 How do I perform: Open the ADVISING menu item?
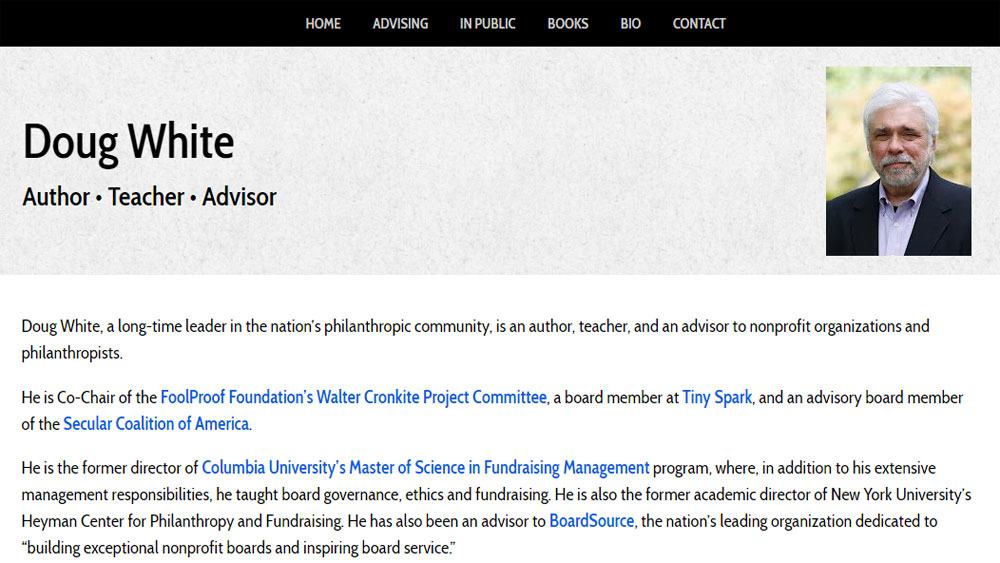coord(401,24)
